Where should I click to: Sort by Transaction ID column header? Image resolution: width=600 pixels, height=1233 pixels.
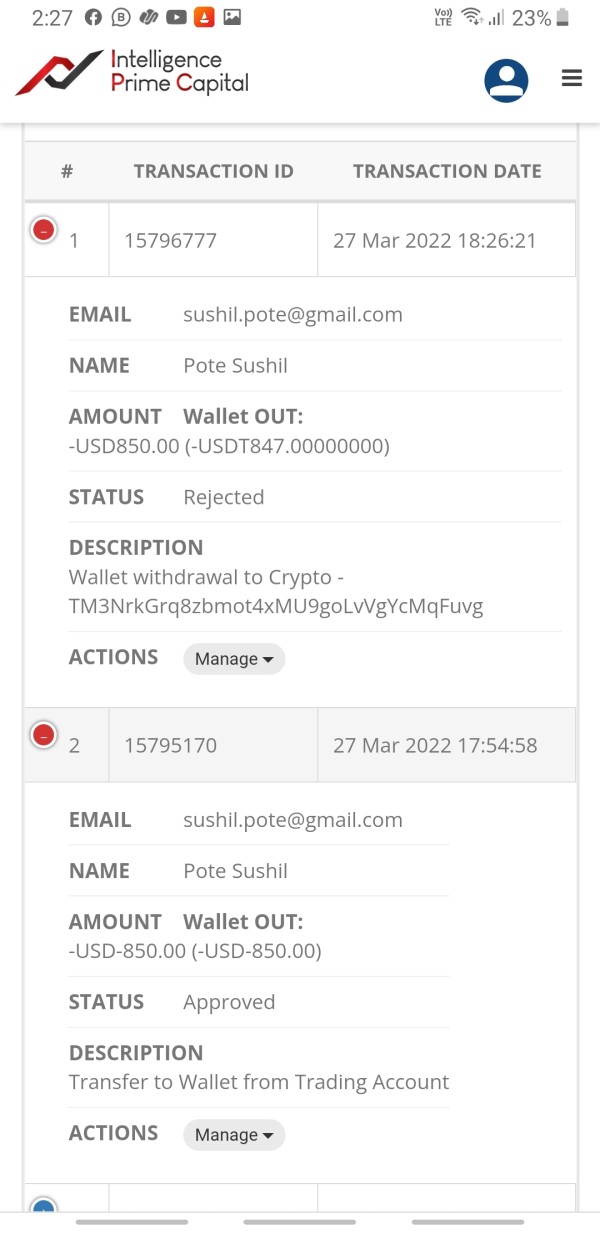[x=213, y=171]
